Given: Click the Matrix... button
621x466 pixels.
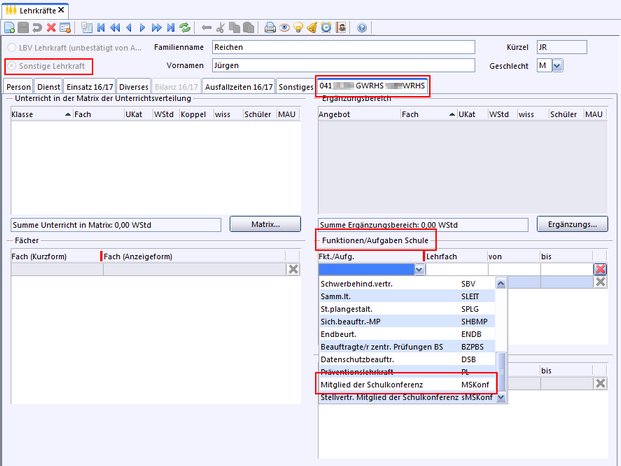Looking at the screenshot, I should [266, 223].
